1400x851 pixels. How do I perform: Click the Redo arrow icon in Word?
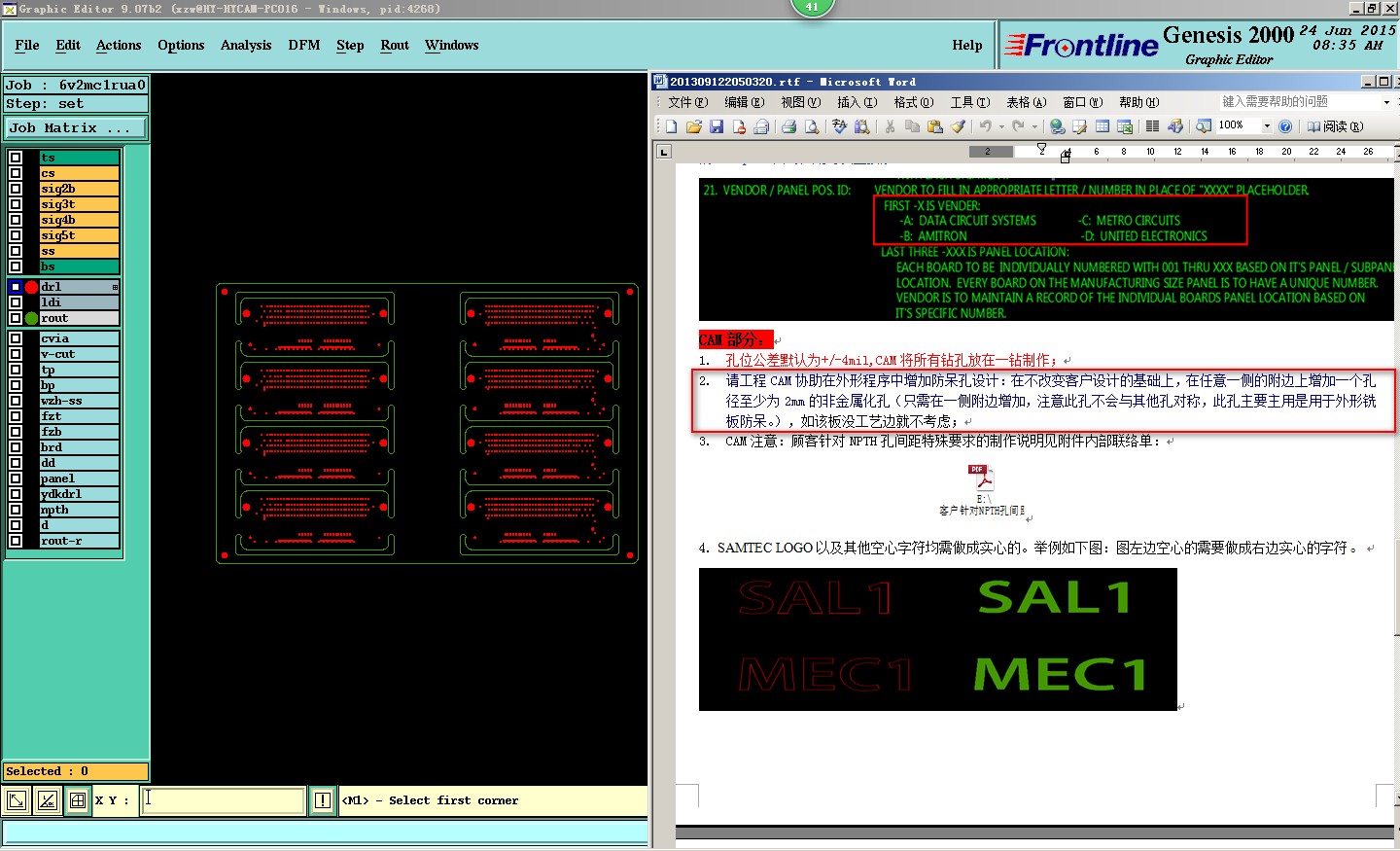point(1019,126)
